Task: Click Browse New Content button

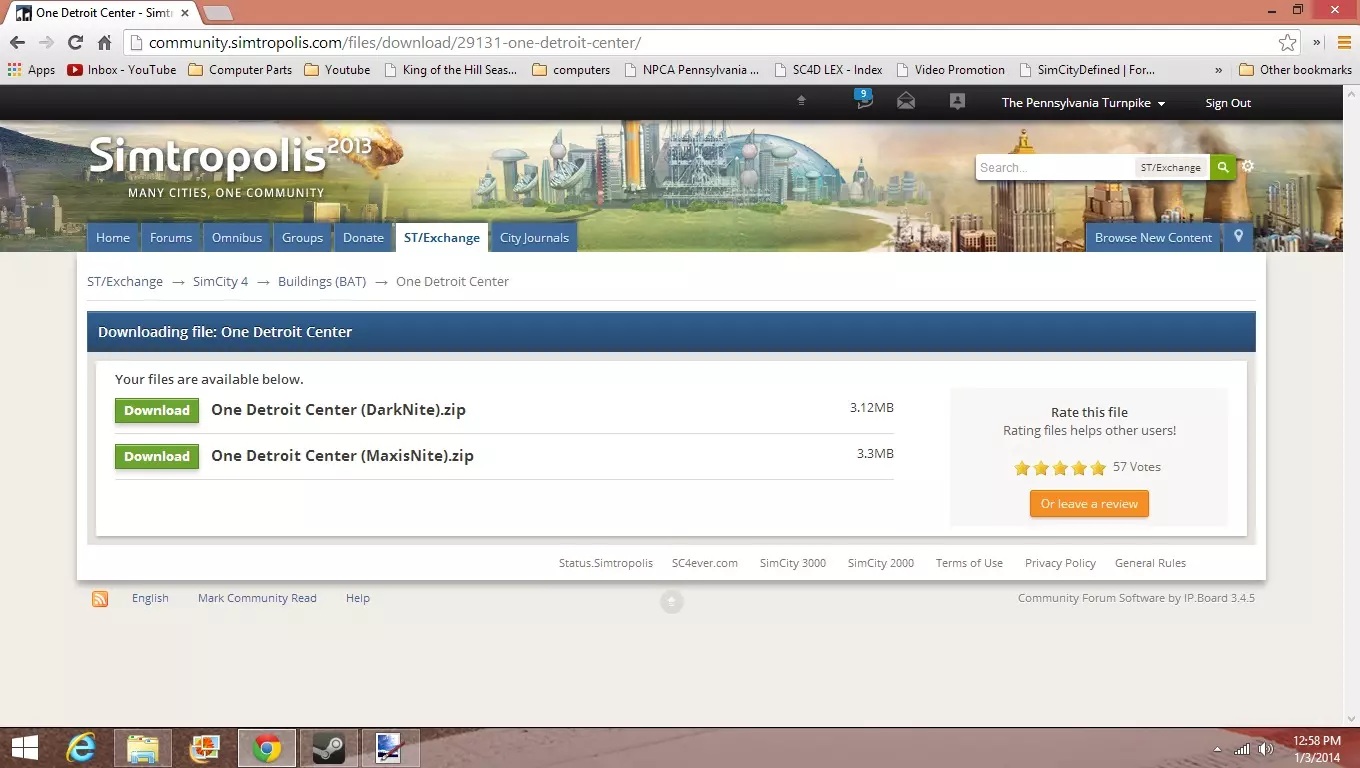Action: point(1153,237)
